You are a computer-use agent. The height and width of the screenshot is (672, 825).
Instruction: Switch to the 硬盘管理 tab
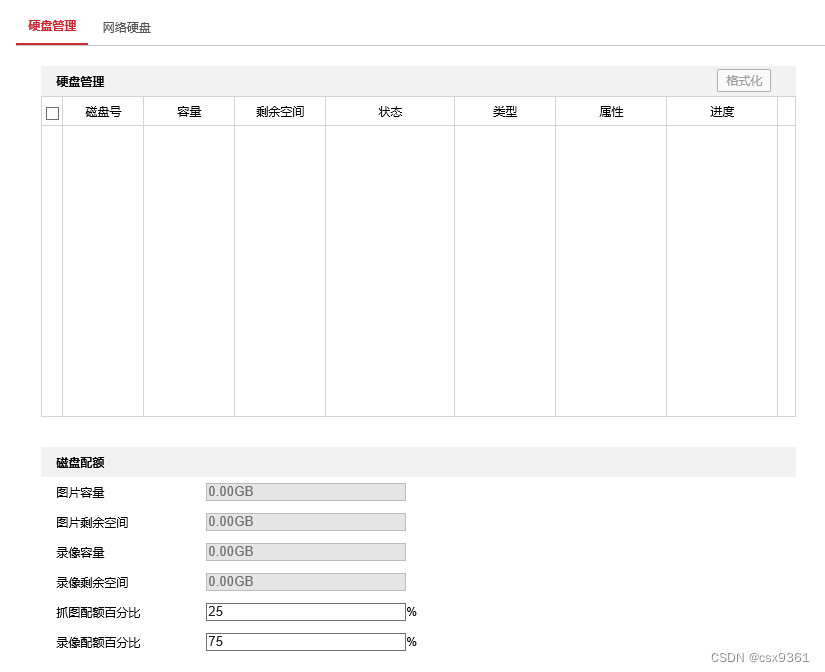pyautogui.click(x=52, y=26)
